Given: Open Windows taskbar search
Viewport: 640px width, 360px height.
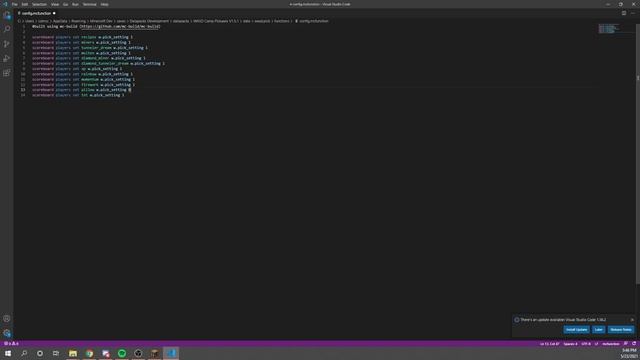Looking at the screenshot, I should (24, 353).
